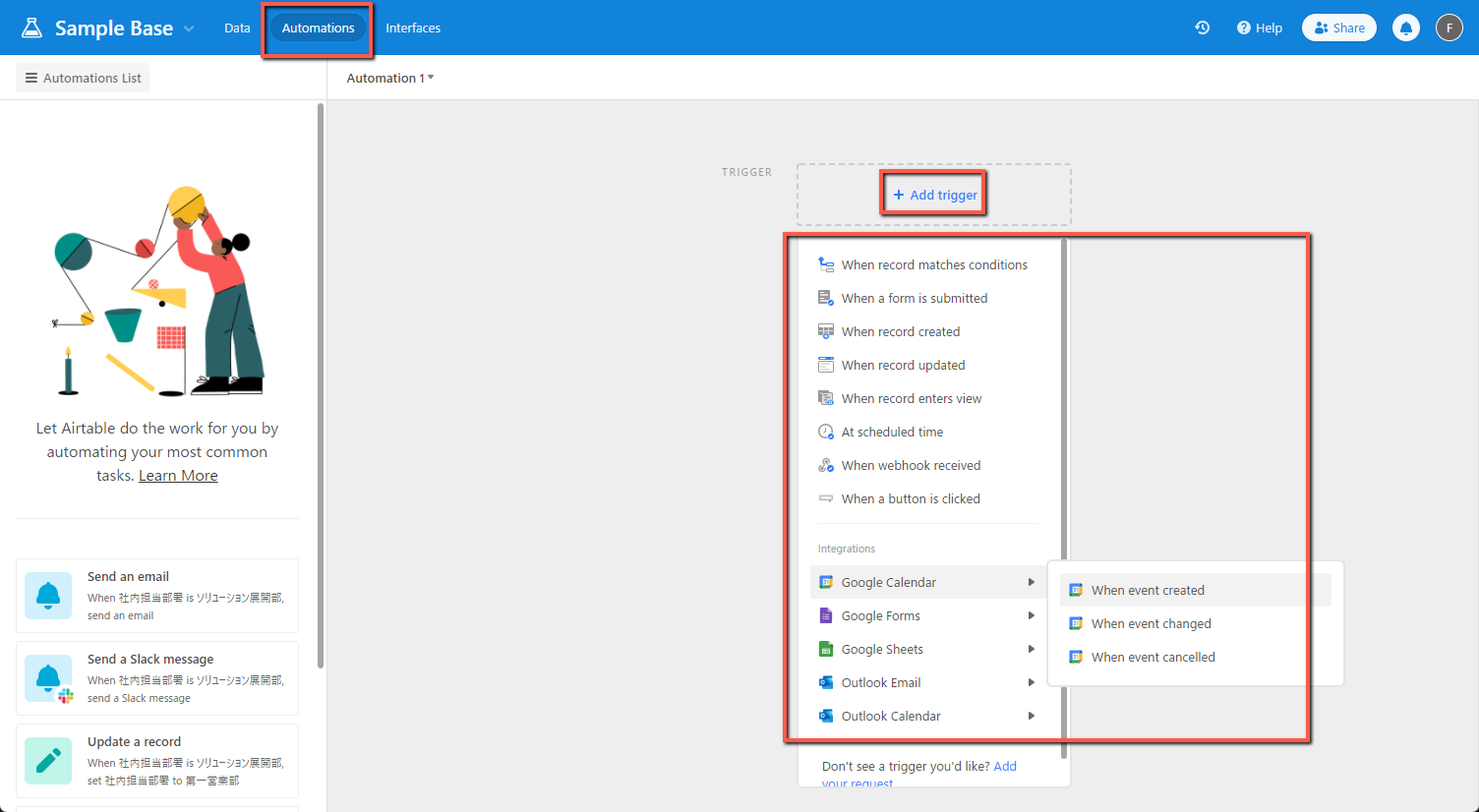Click the Add trigger button
The height and width of the screenshot is (812, 1479).
pyautogui.click(x=932, y=193)
